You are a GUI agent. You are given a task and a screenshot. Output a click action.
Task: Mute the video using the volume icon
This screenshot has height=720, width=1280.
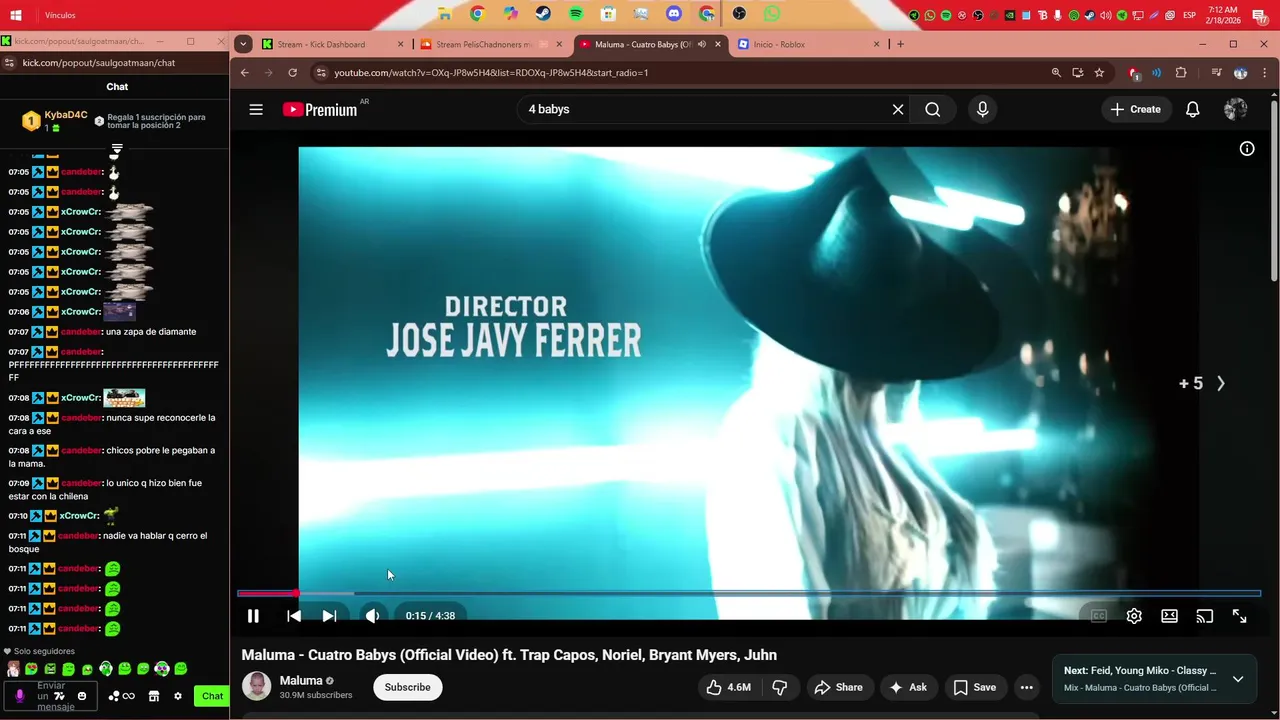[x=372, y=616]
